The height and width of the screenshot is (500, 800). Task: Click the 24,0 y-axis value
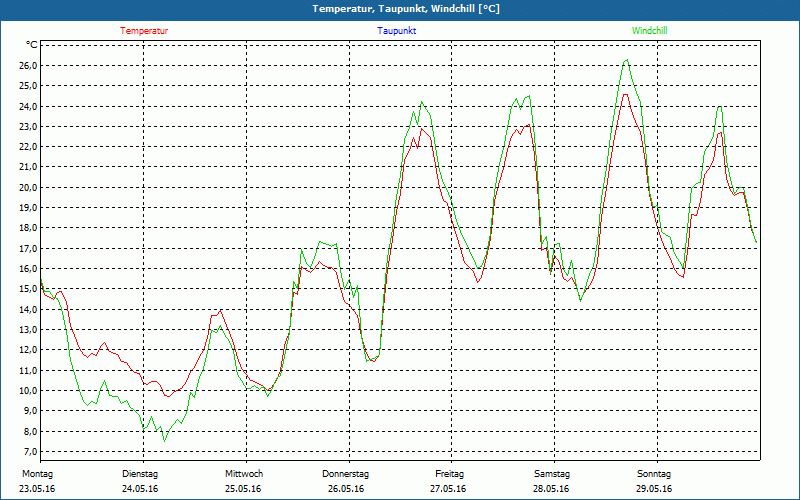click(29, 106)
